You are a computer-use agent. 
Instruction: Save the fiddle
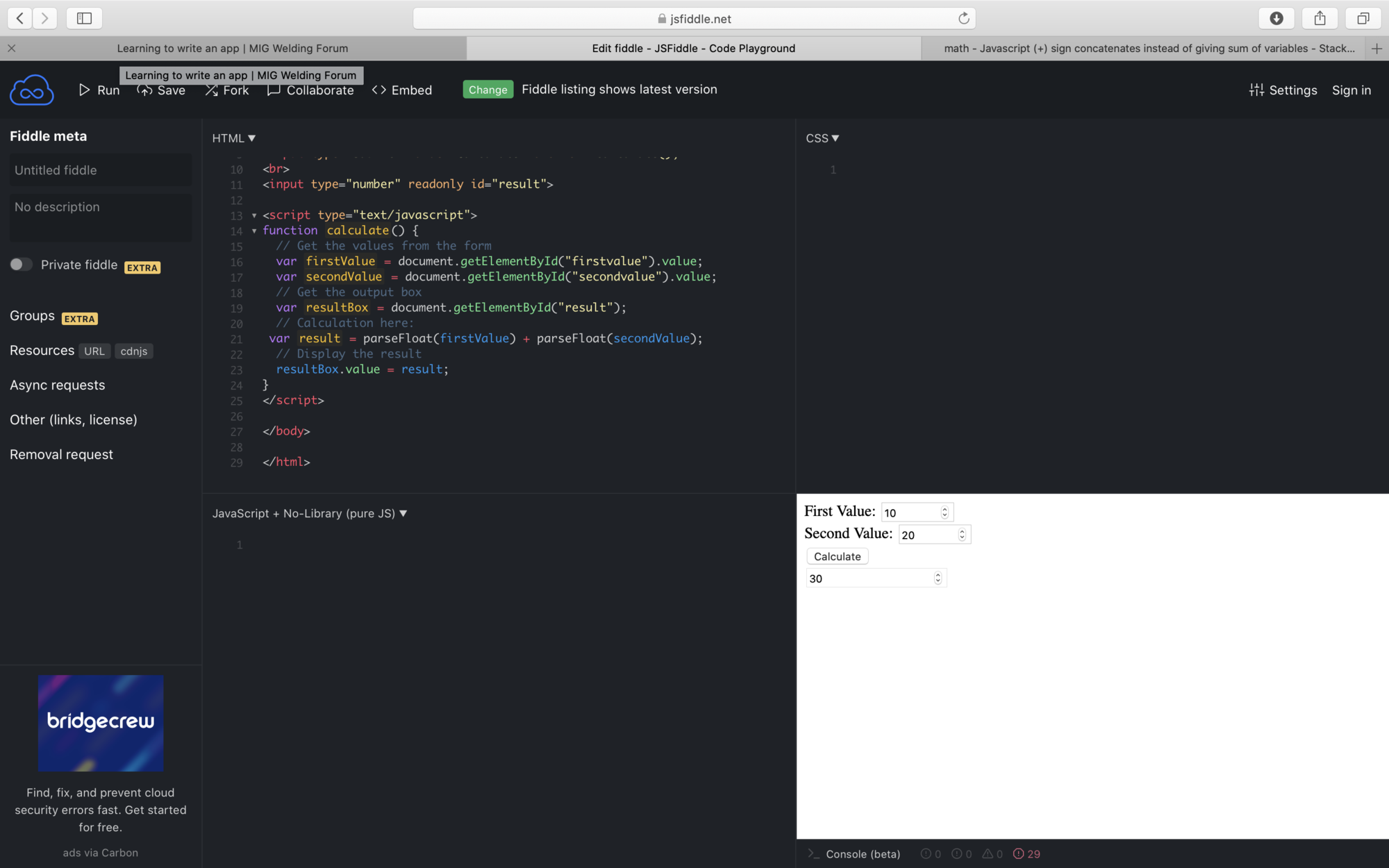click(161, 90)
